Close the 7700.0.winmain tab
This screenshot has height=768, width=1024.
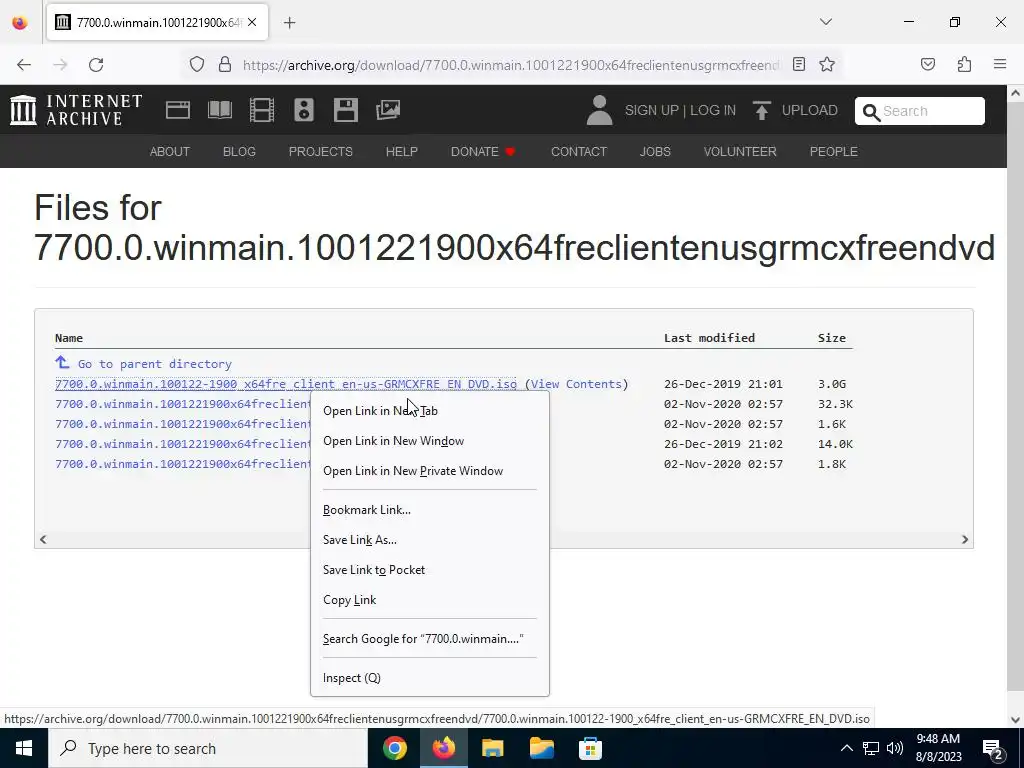pos(252,22)
